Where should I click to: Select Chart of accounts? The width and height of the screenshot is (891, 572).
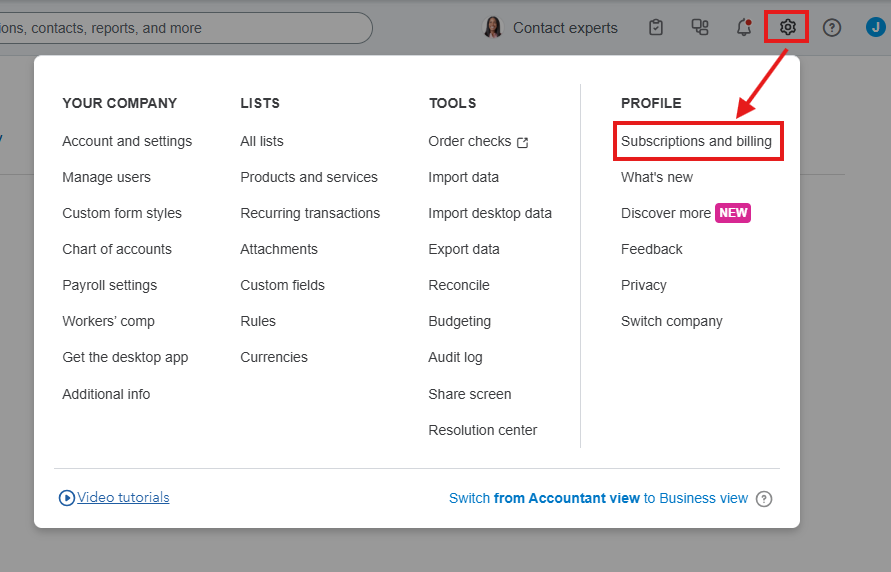tap(117, 249)
